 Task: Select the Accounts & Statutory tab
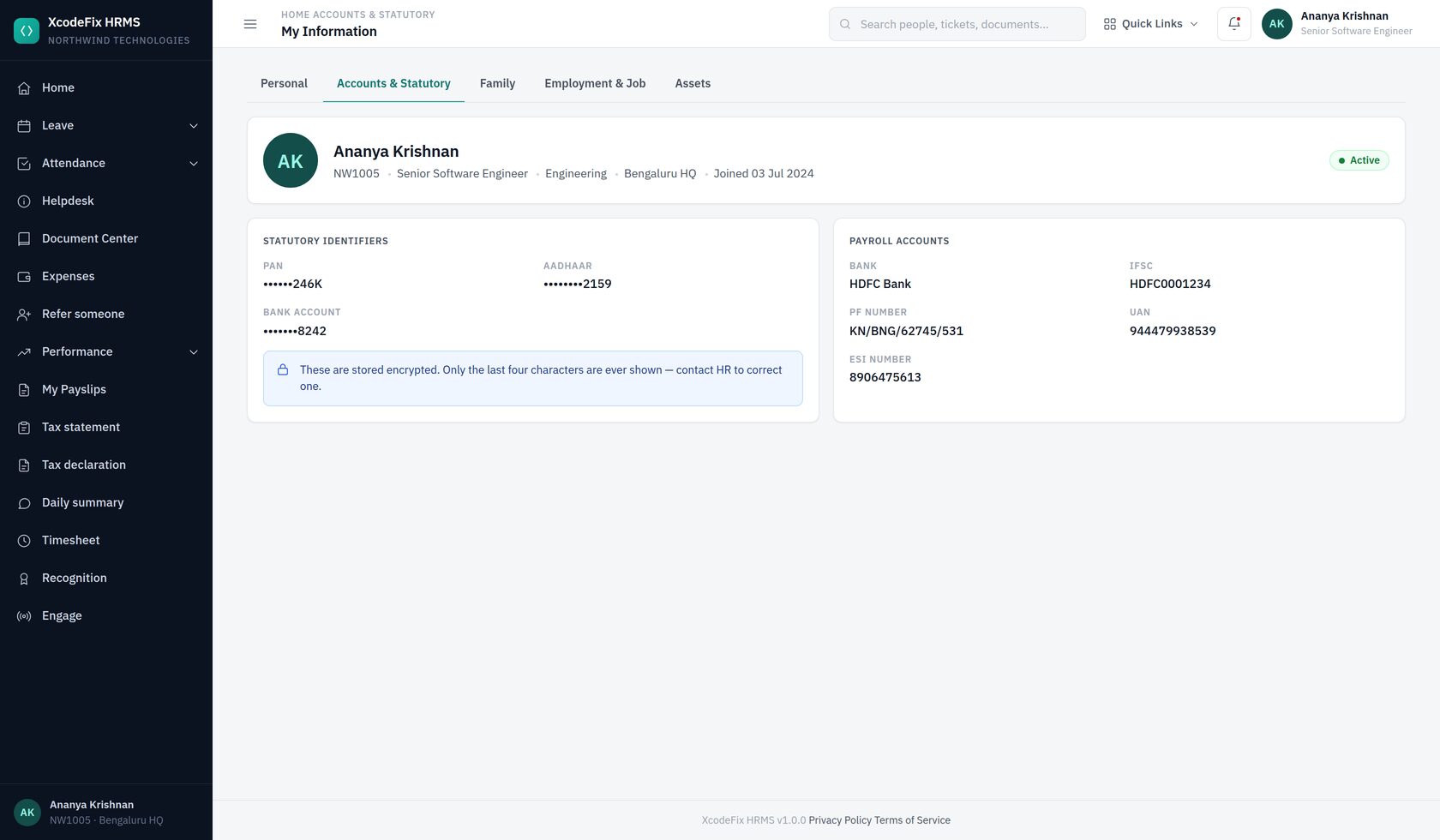click(x=393, y=83)
